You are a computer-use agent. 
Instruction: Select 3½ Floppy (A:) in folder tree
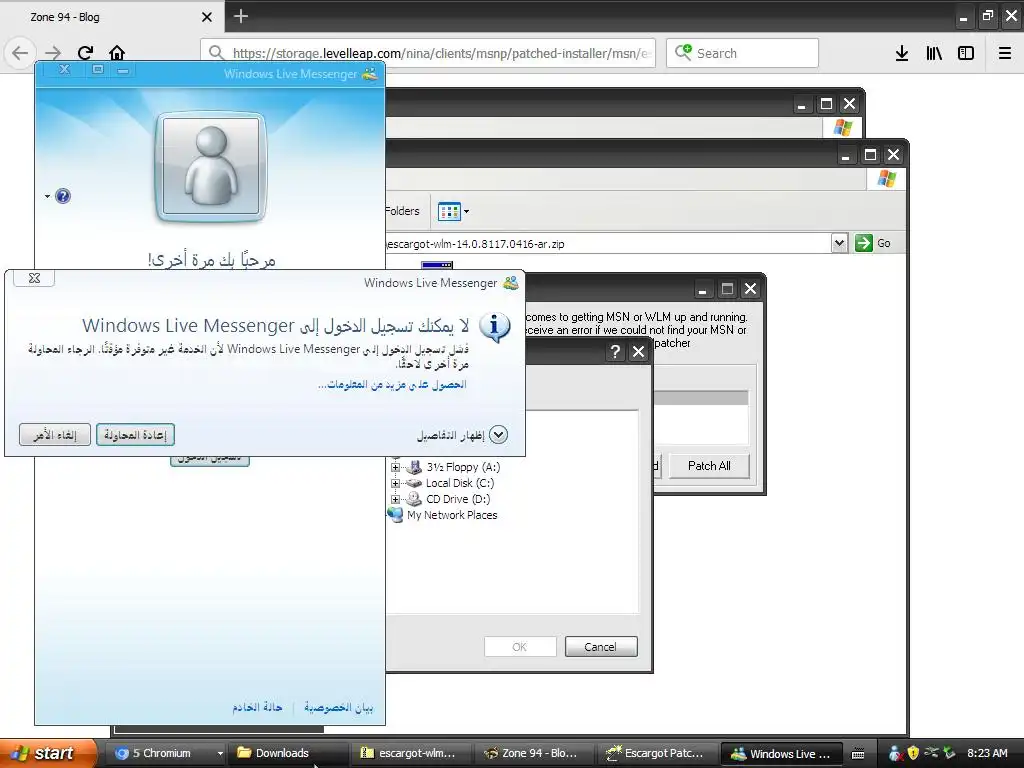pos(463,467)
